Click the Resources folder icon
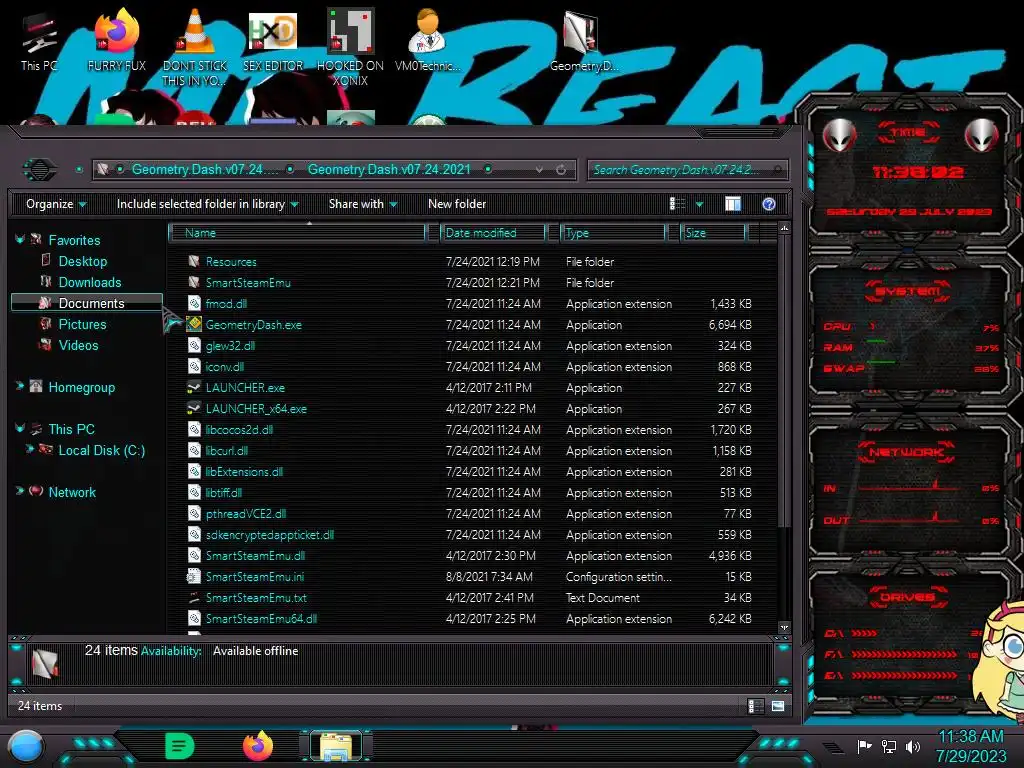This screenshot has width=1024, height=768. pyautogui.click(x=194, y=261)
